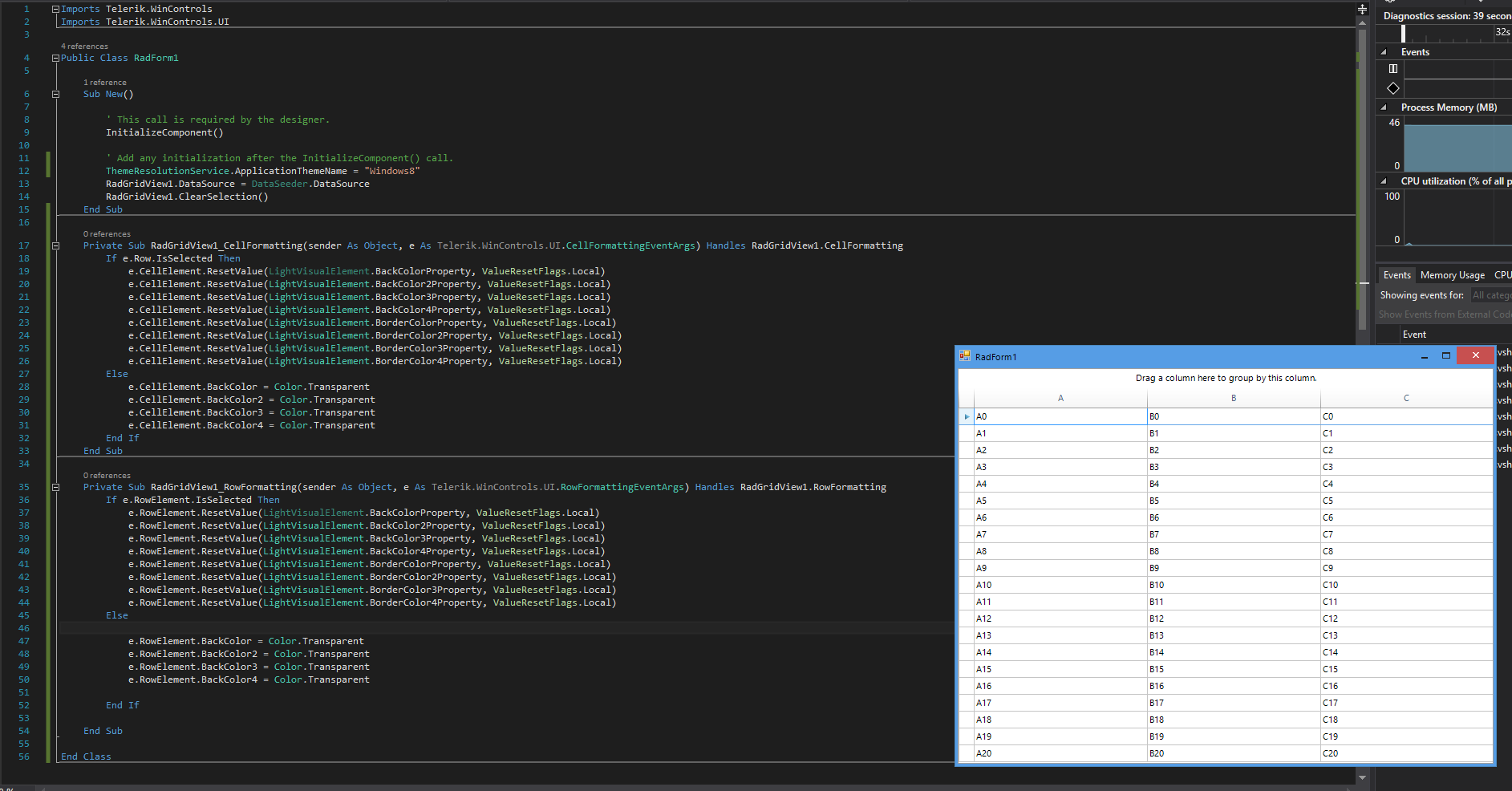
Task: Maximize the RadForm1 window
Action: pyautogui.click(x=1446, y=355)
